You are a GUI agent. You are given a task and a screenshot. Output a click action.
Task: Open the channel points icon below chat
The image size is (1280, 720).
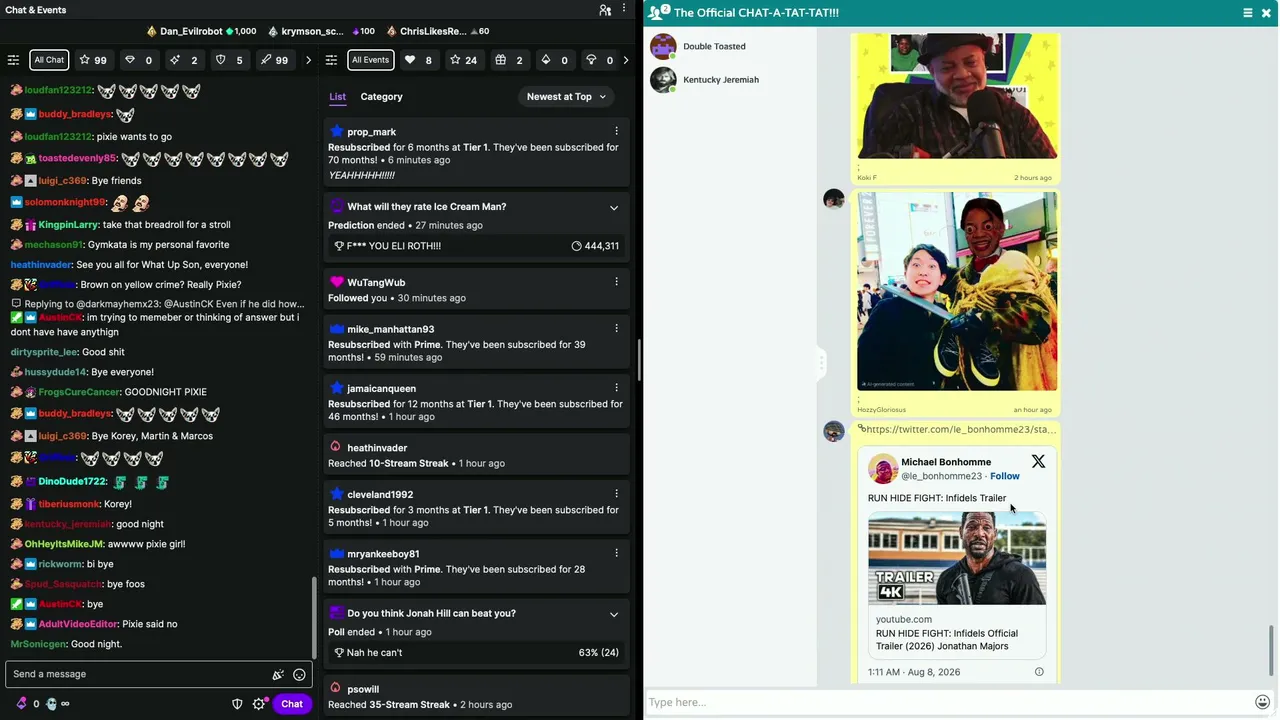pos(52,704)
